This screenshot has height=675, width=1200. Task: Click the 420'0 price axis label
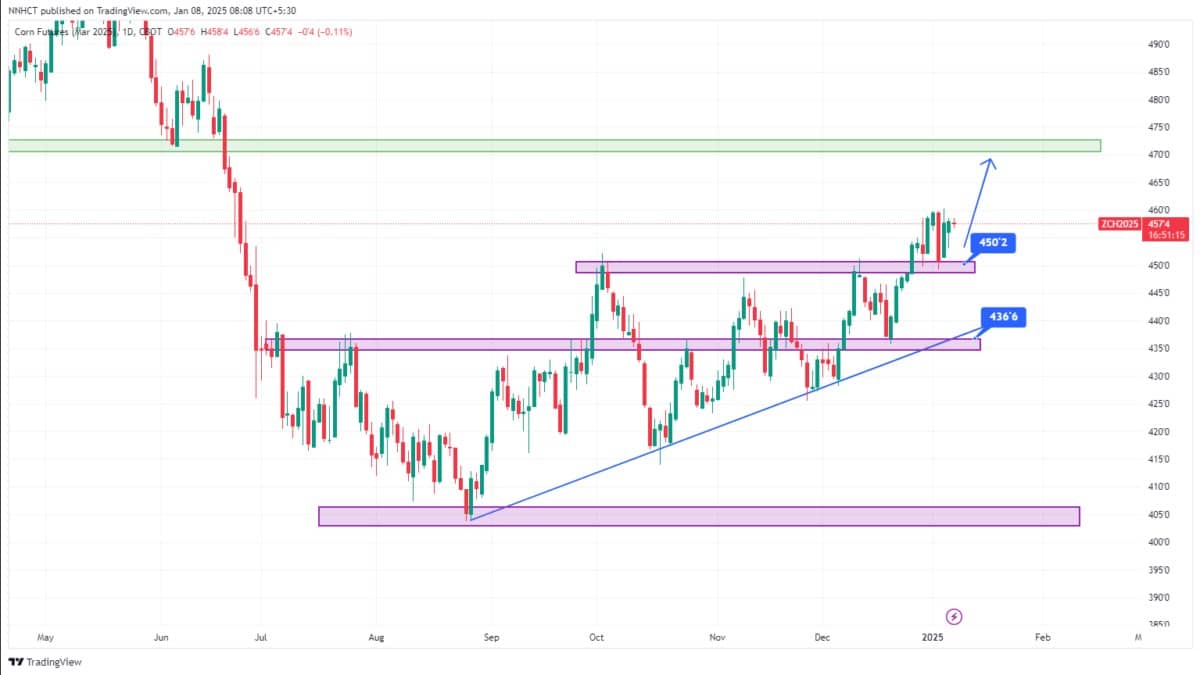point(1160,432)
